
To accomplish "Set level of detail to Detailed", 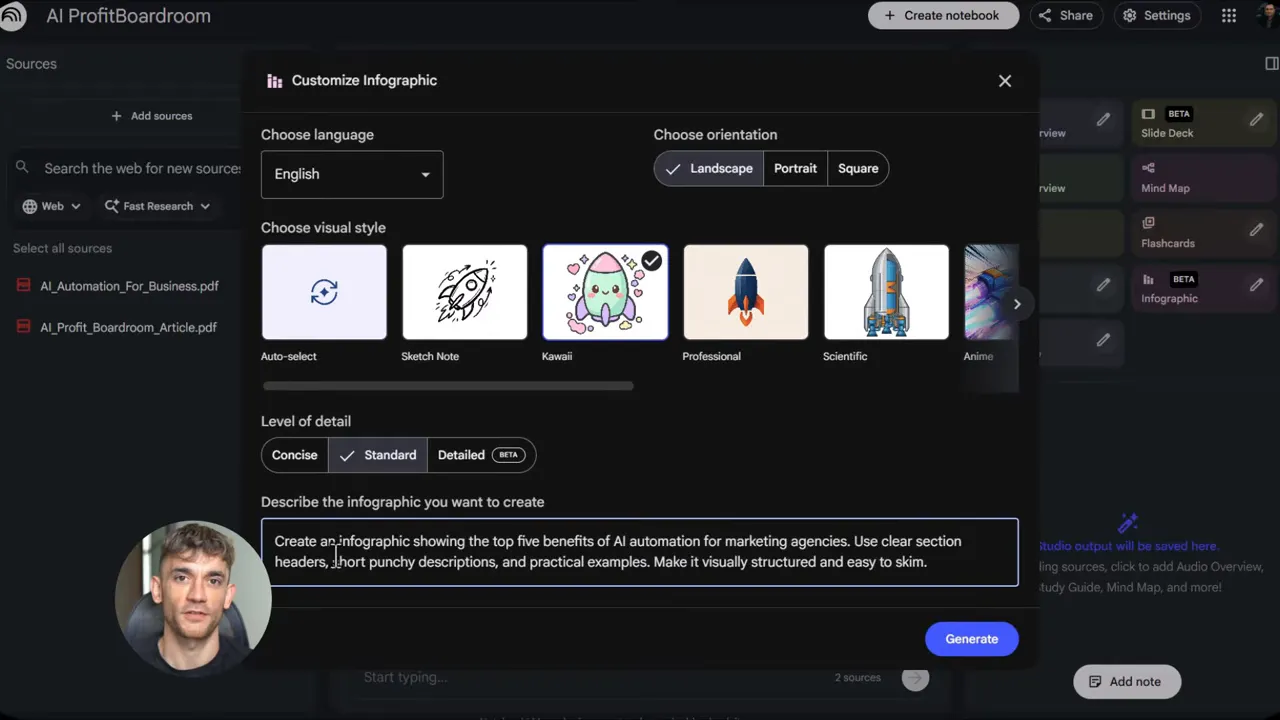I will tap(481, 455).
